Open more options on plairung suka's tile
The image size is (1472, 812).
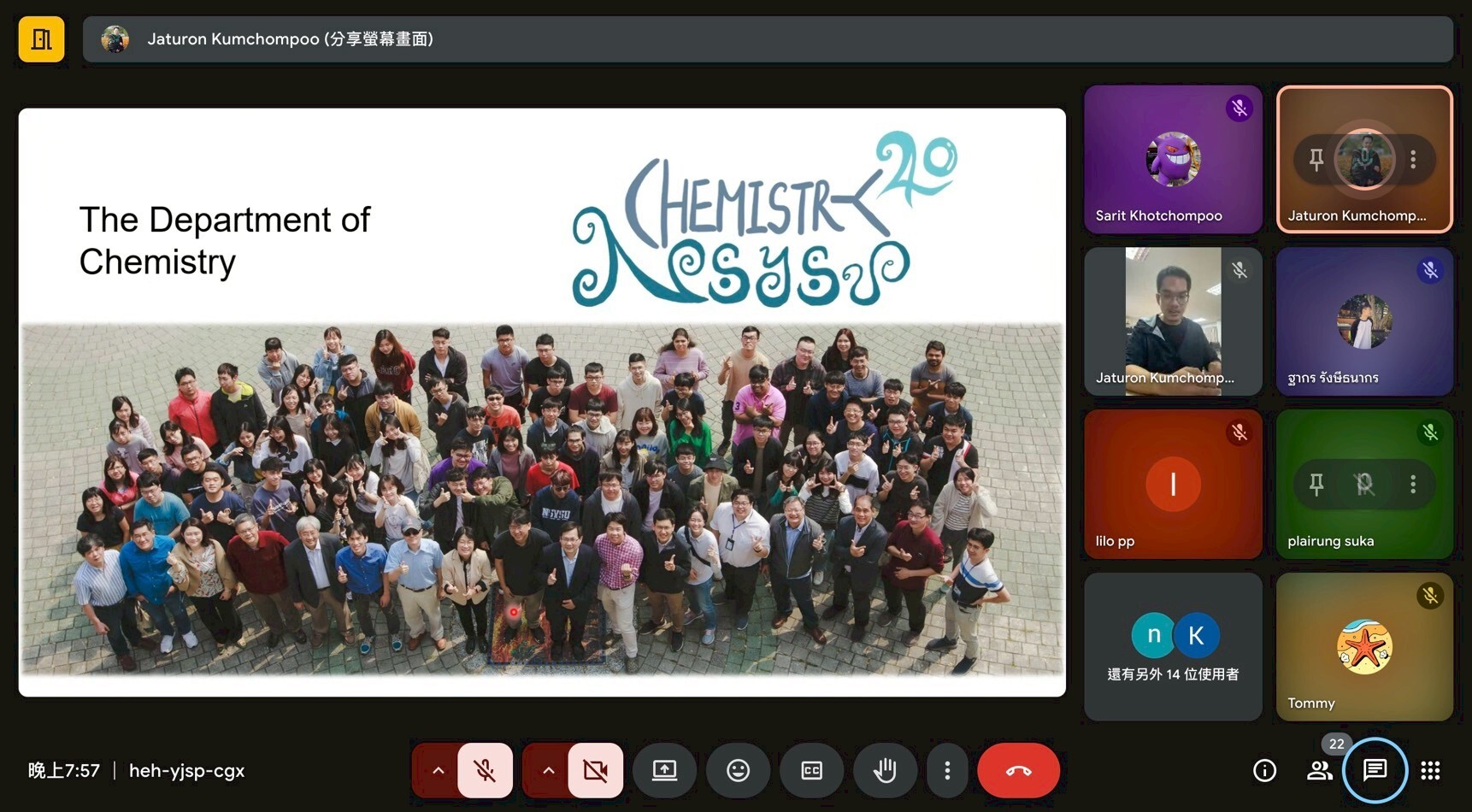(x=1413, y=485)
